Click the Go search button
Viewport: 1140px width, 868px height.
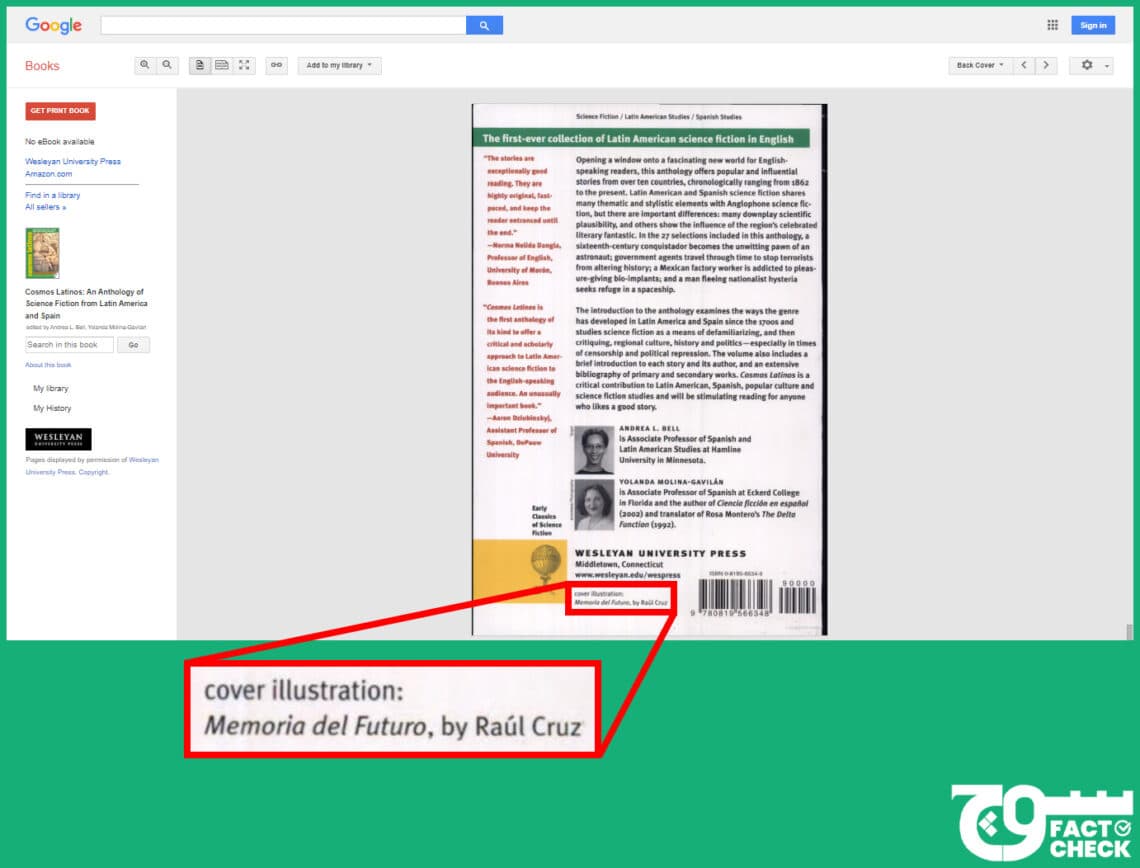[x=133, y=345]
